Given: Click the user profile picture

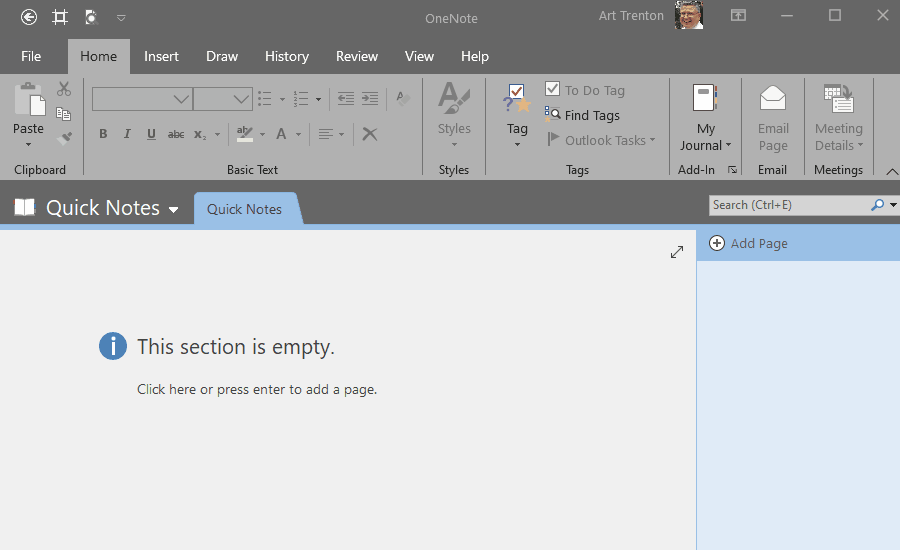Looking at the screenshot, I should tap(689, 15).
